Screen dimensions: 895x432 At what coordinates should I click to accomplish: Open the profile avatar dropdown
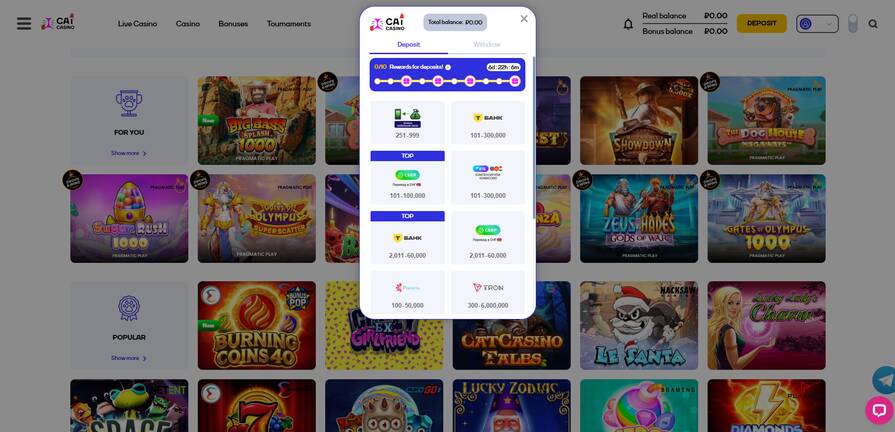click(x=817, y=24)
